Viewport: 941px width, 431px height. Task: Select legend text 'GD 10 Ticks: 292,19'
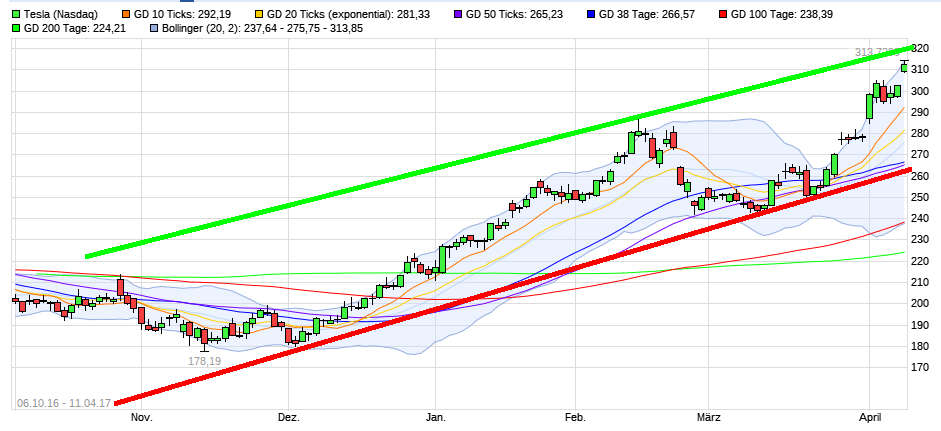[x=182, y=14]
